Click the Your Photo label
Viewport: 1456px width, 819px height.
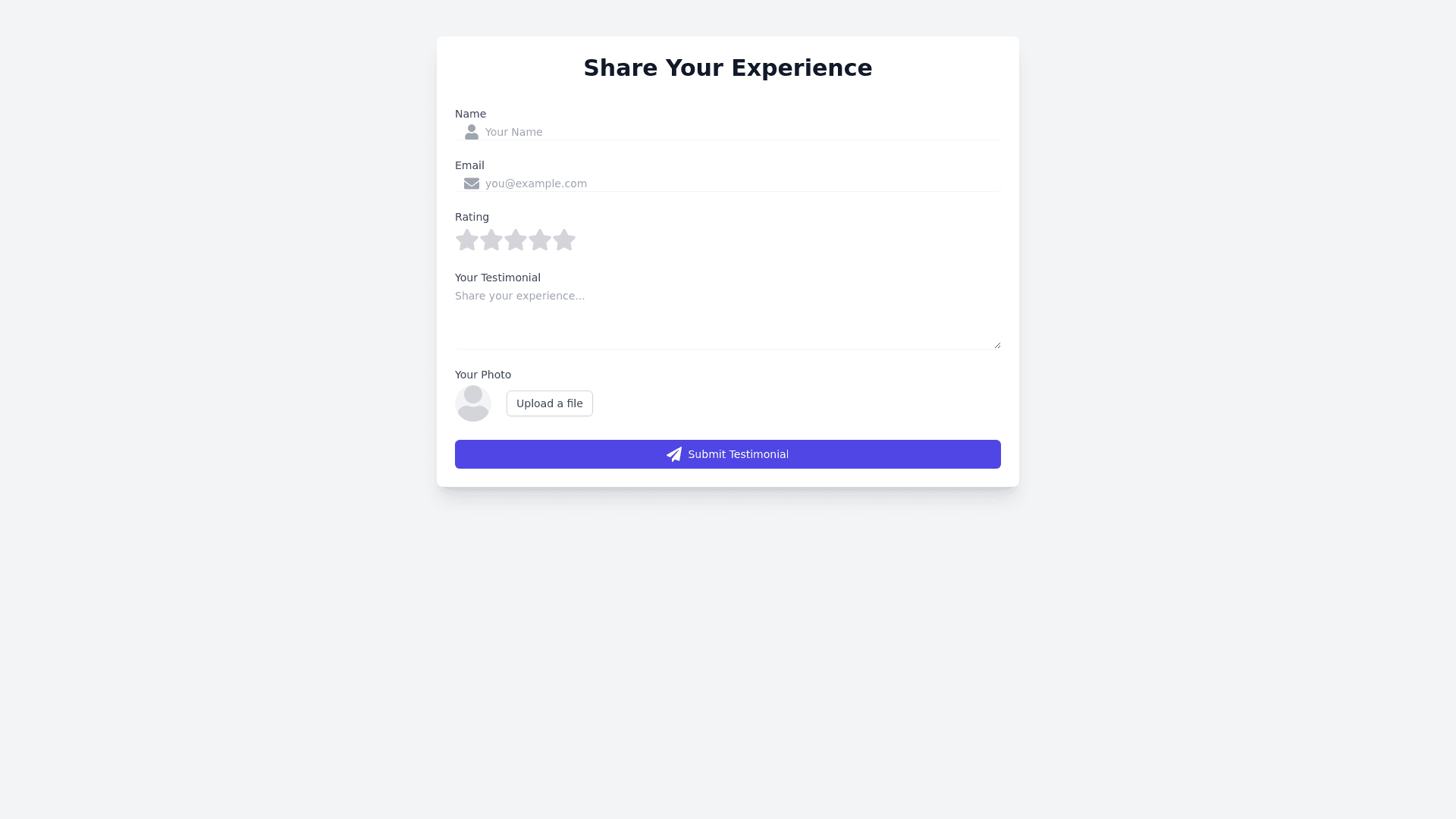(483, 375)
